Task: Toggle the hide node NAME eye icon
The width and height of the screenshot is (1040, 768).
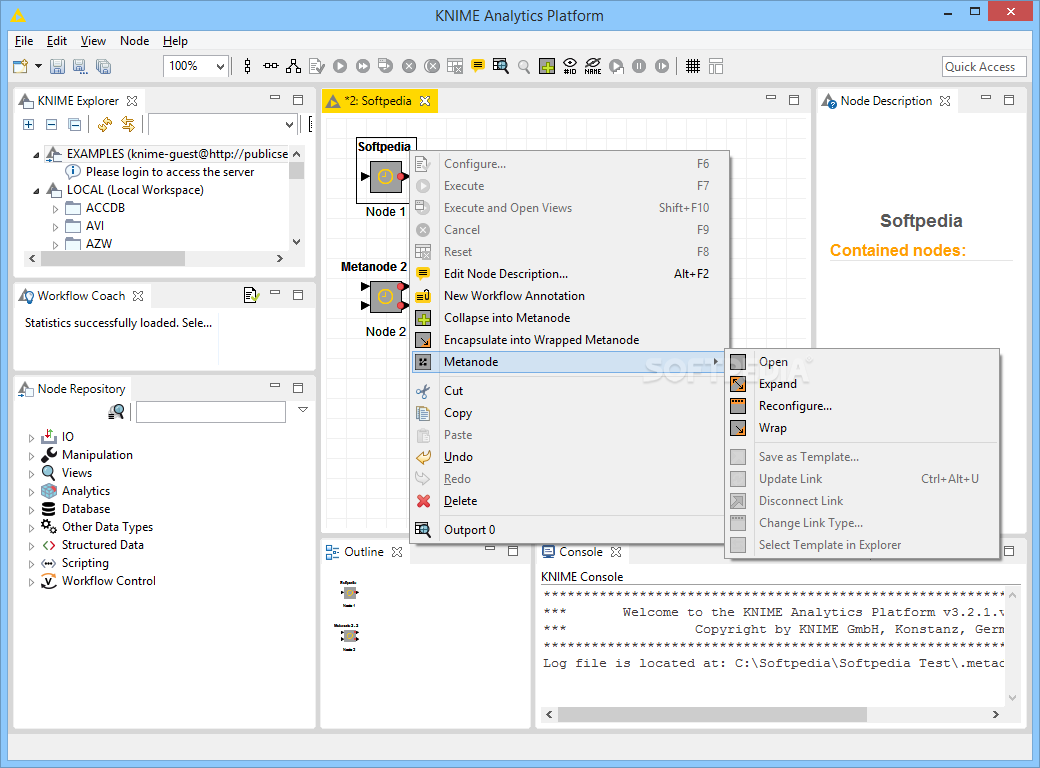Action: [x=593, y=66]
